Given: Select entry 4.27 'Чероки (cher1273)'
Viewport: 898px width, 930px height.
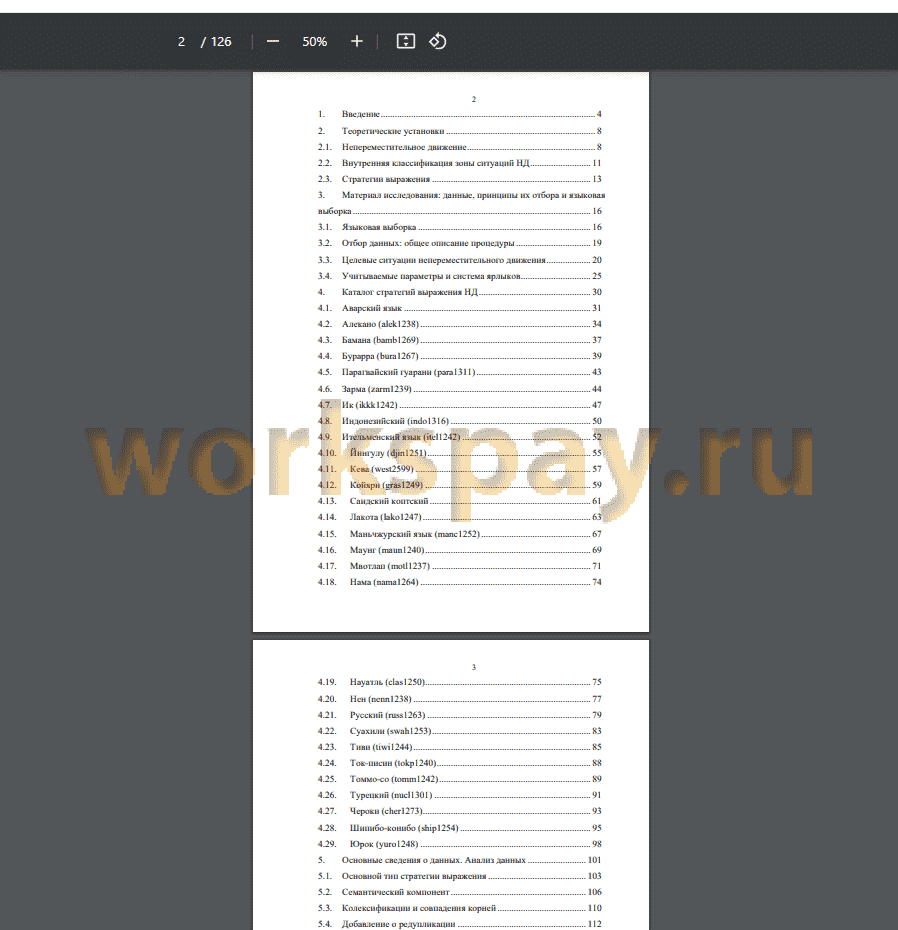Looking at the screenshot, I should click(460, 811).
